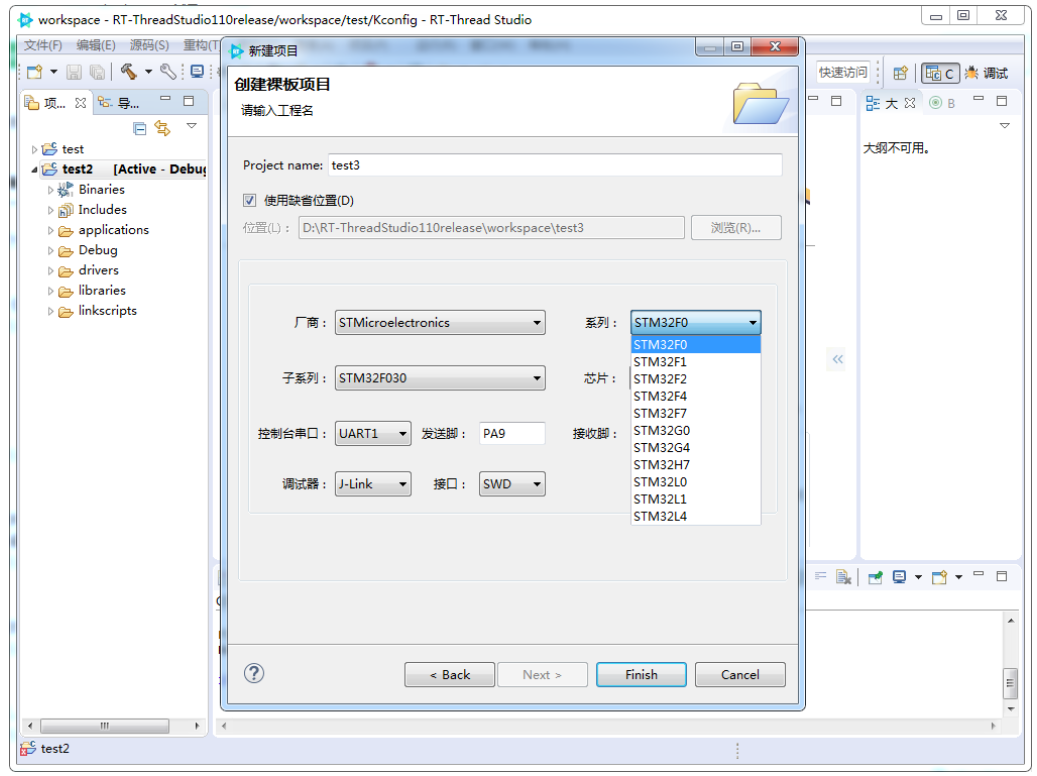Click the monitor terminal toolbar icon
This screenshot has height=776, width=1037.
click(x=197, y=71)
